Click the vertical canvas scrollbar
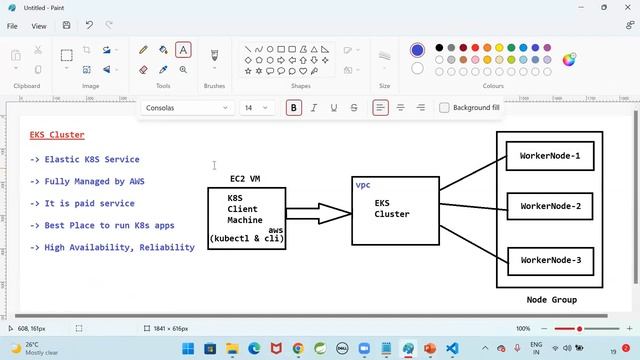This screenshot has width=640, height=360. pos(636,197)
